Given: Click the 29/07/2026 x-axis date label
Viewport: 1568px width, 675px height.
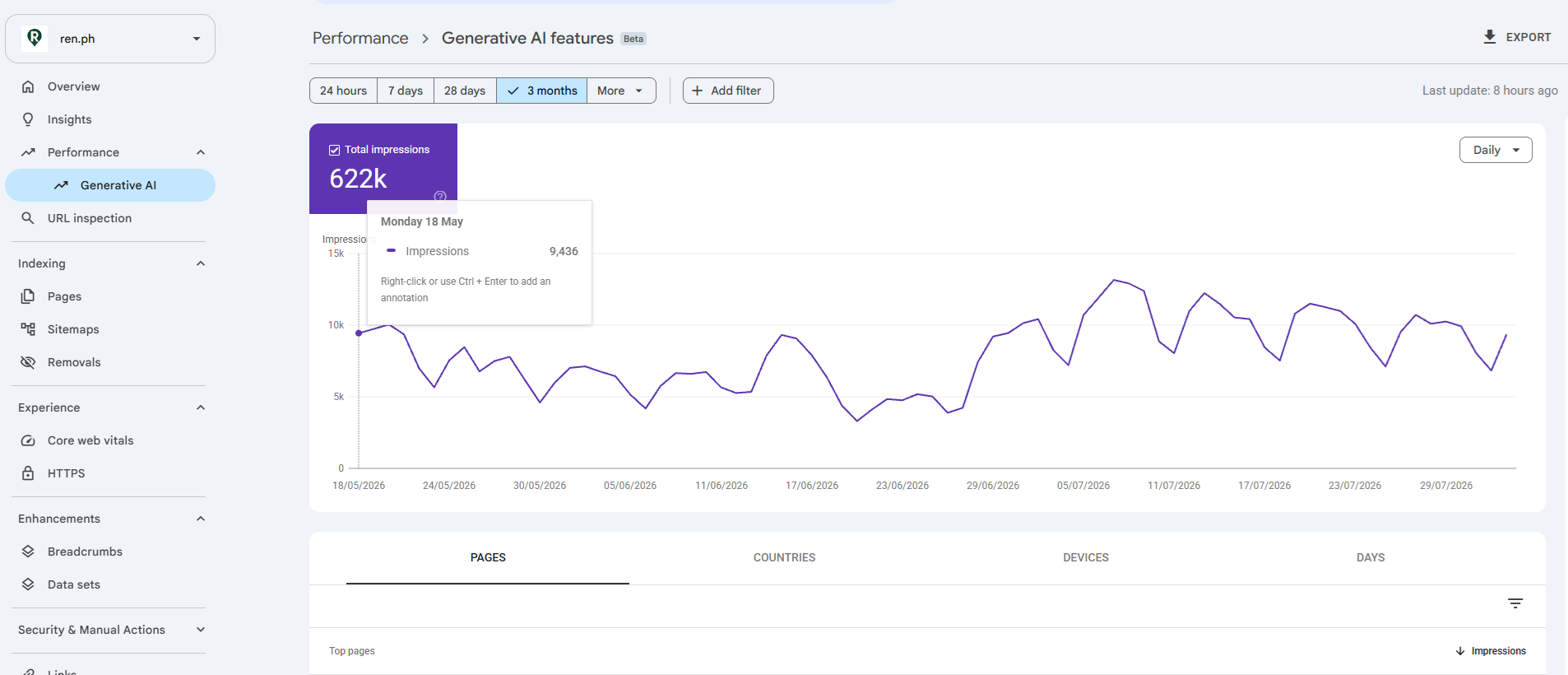Looking at the screenshot, I should [x=1446, y=486].
